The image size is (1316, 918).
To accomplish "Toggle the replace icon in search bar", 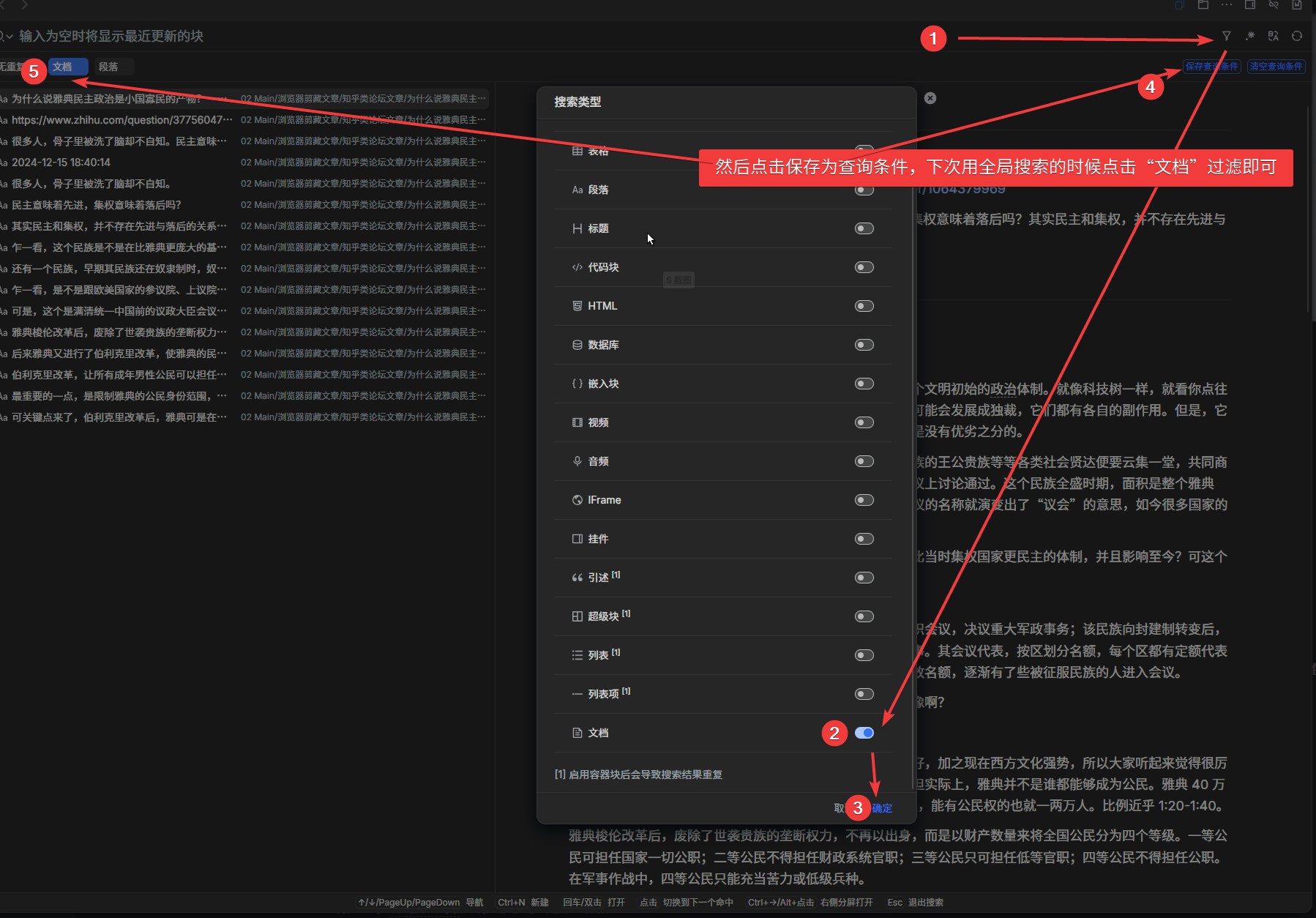I will 1274,36.
